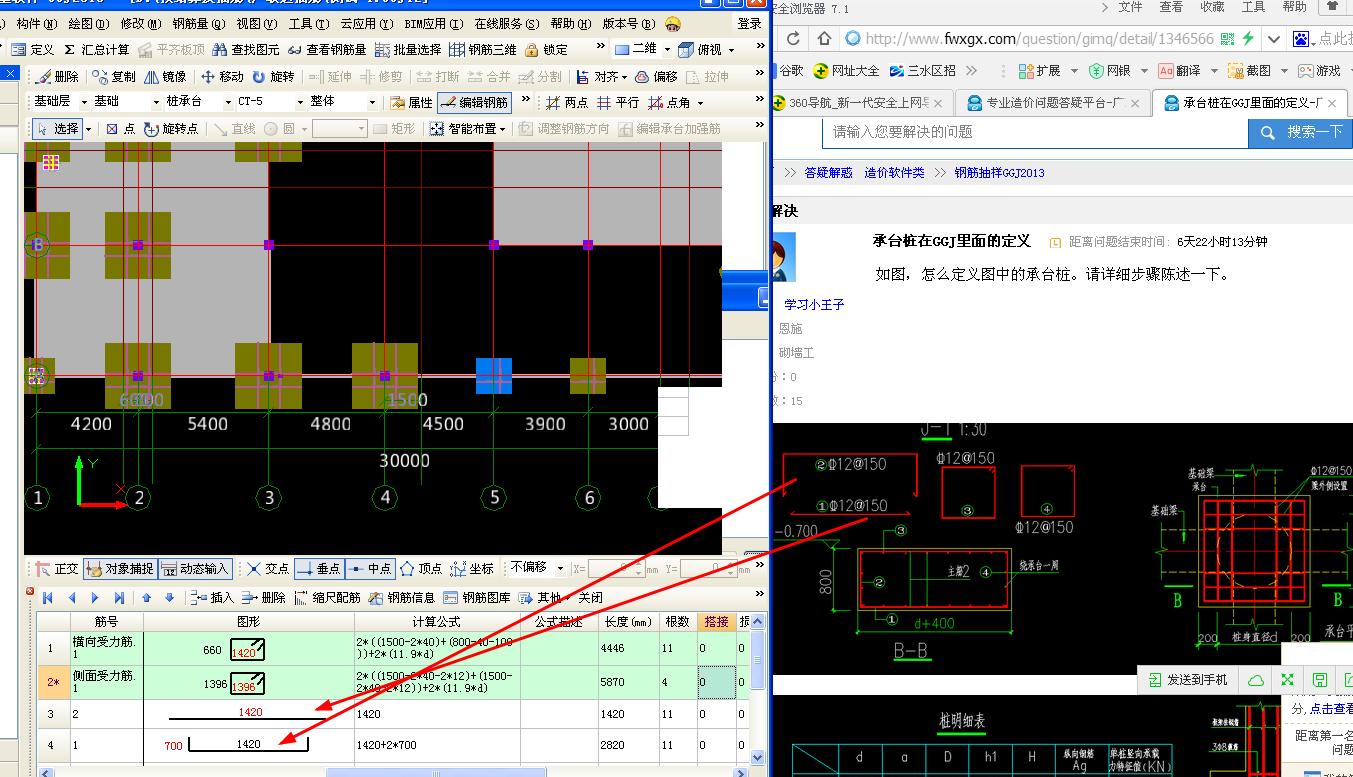Screen dimensions: 1353x777
Task: Select the 镜像 mirror tool
Action: pyautogui.click(x=164, y=76)
